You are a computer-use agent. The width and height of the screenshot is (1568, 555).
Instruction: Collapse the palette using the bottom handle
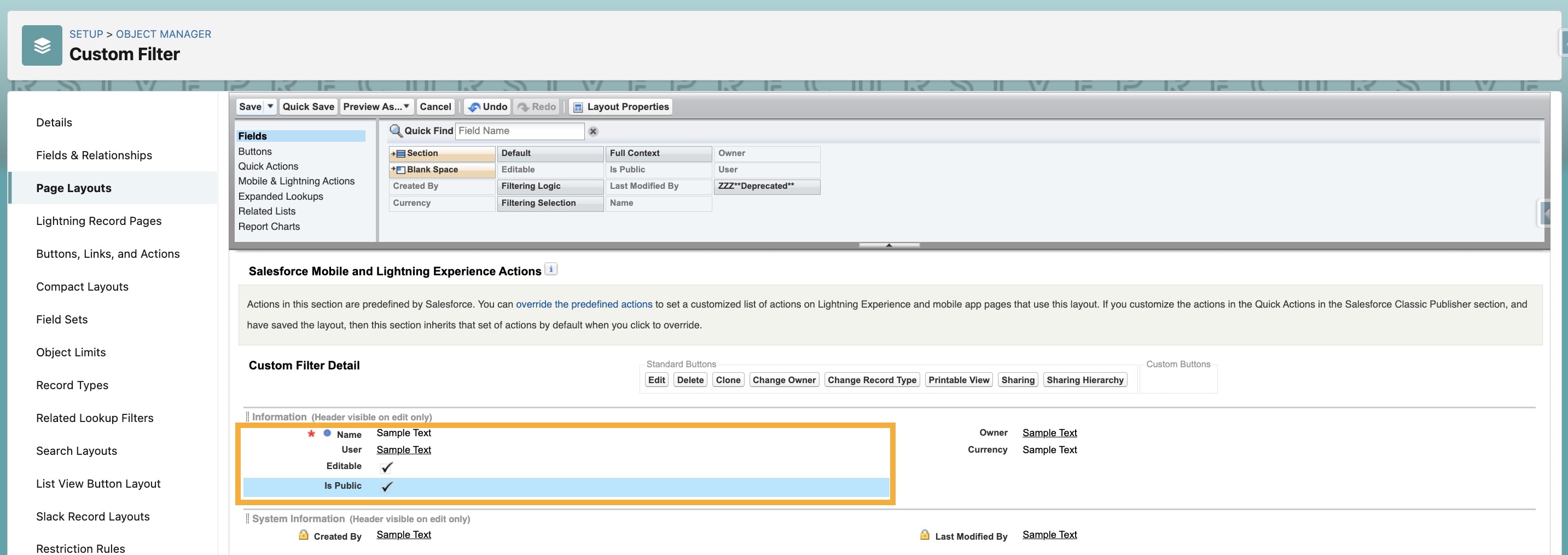(888, 245)
